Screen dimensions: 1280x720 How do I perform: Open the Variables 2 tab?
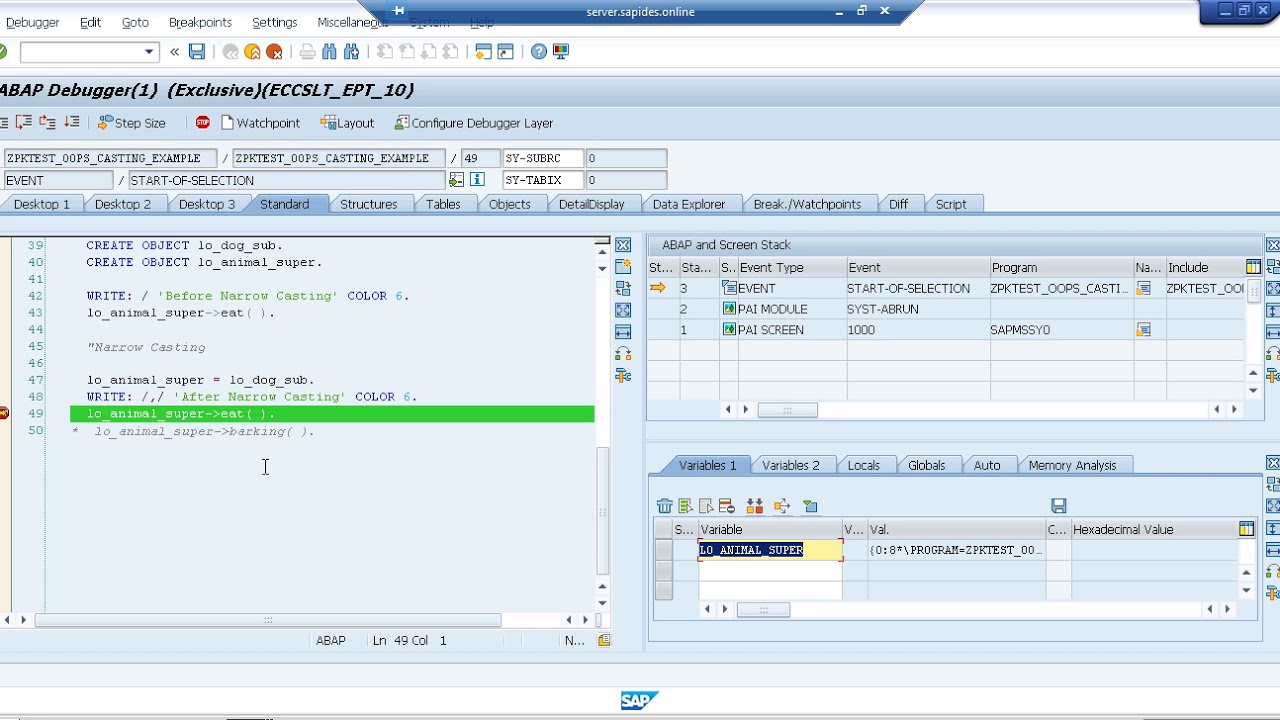click(790, 465)
